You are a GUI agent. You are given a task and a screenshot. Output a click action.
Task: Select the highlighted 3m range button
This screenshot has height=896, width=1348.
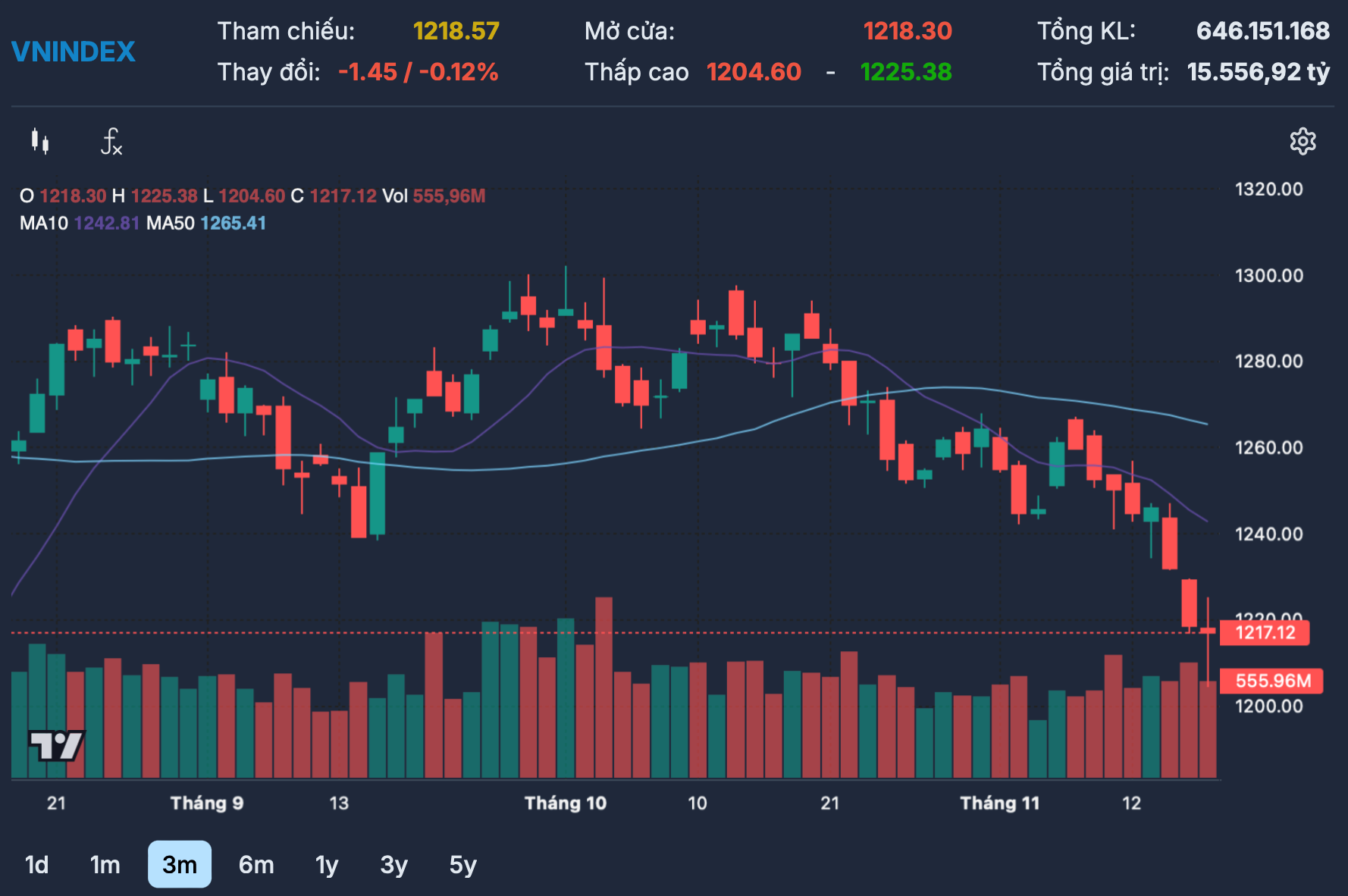click(180, 864)
